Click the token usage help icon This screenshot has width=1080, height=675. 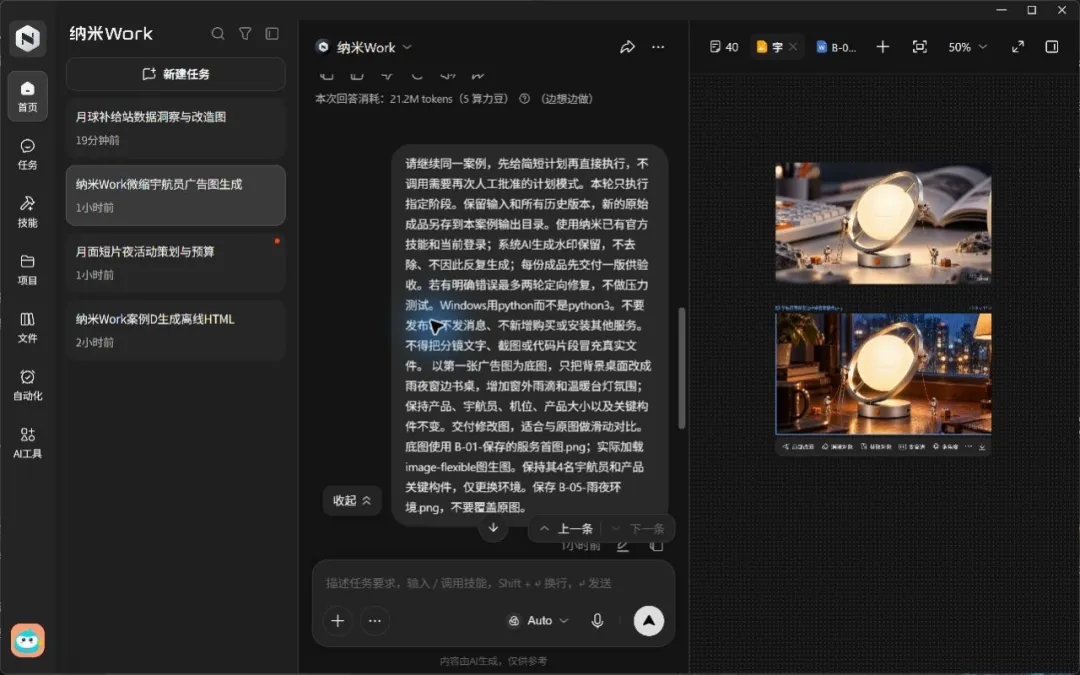[x=524, y=98]
